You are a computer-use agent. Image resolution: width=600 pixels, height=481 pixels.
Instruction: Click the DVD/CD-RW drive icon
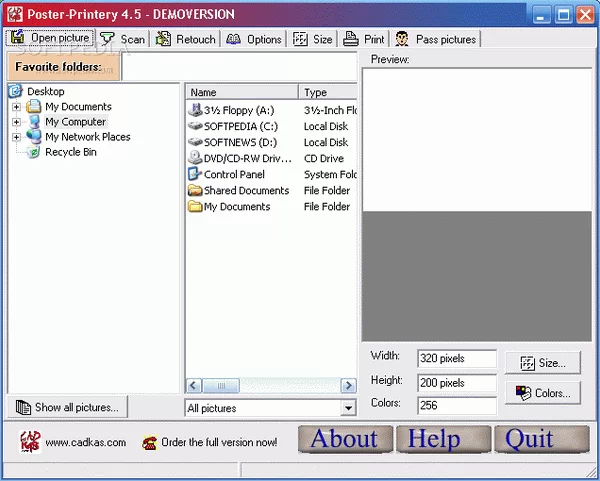(195, 158)
